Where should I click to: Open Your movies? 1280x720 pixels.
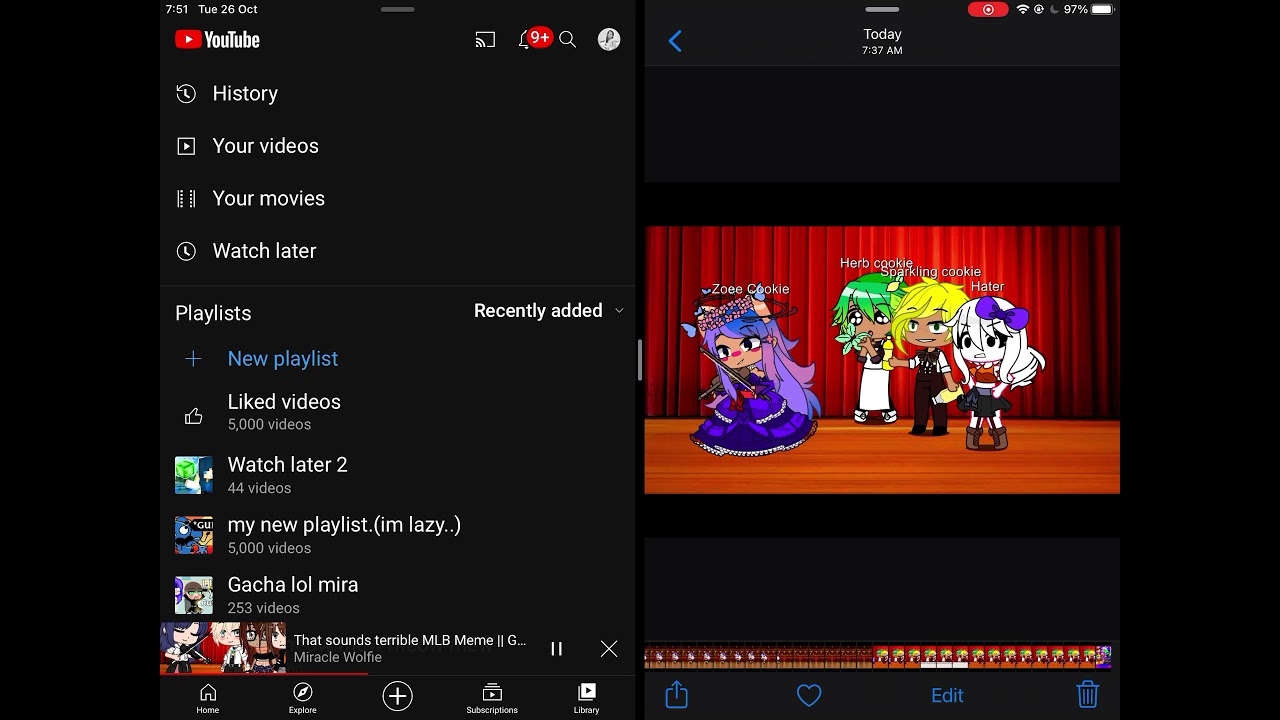(x=397, y=198)
